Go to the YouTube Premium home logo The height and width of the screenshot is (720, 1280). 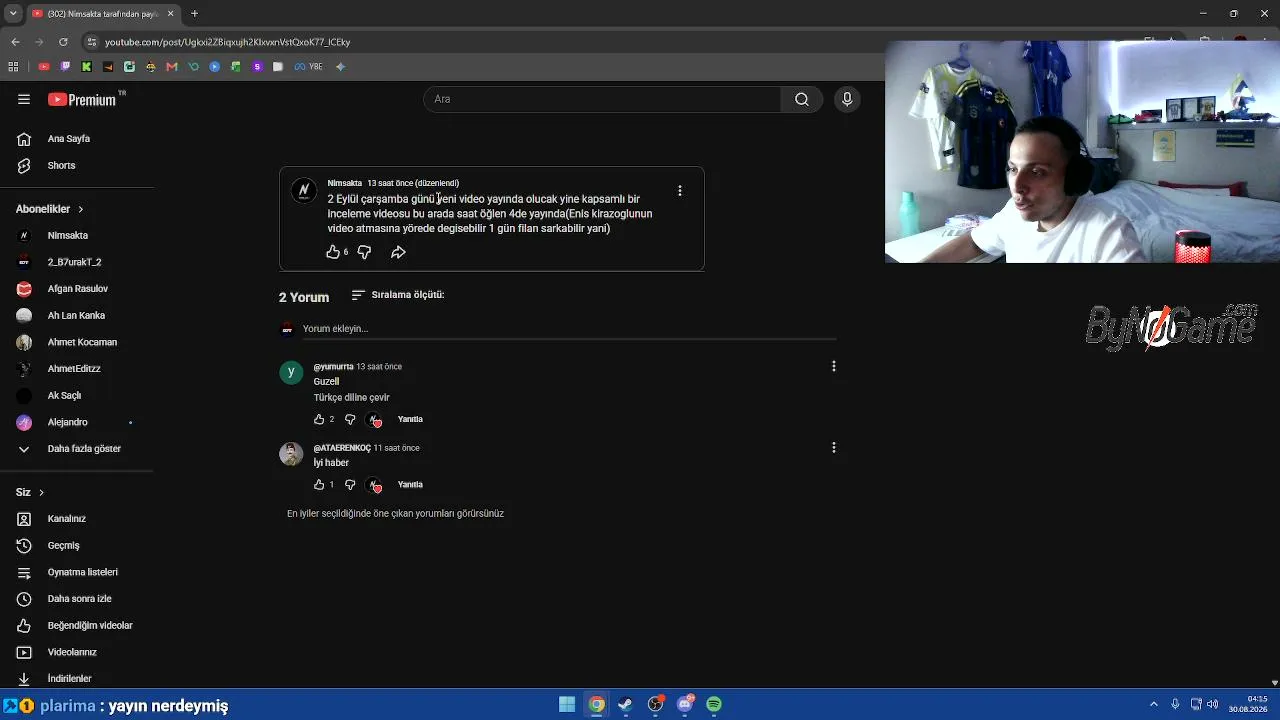coord(82,99)
